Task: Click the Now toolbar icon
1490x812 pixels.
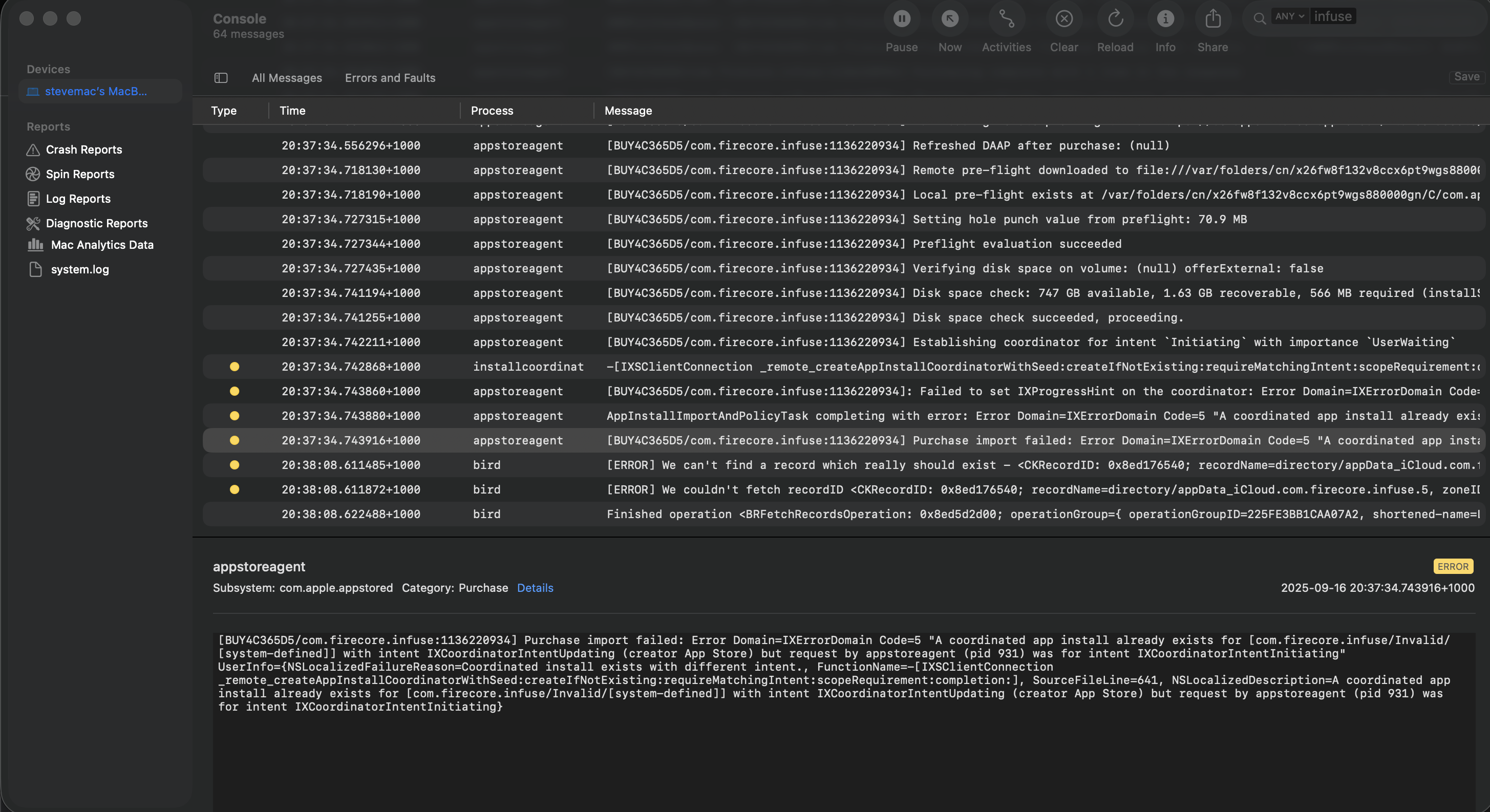Action: tap(949, 19)
